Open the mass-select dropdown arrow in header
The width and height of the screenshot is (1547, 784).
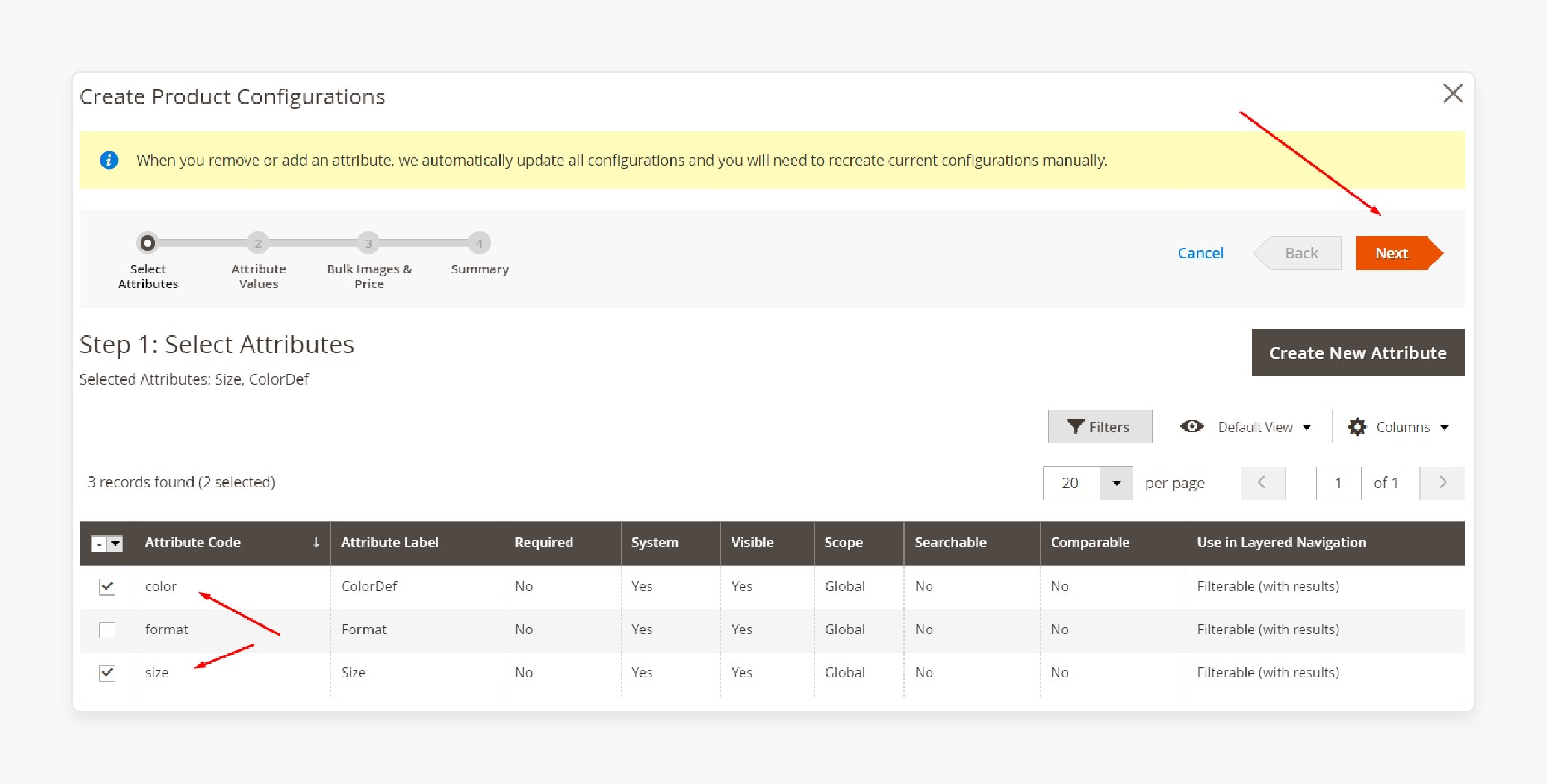coord(115,544)
